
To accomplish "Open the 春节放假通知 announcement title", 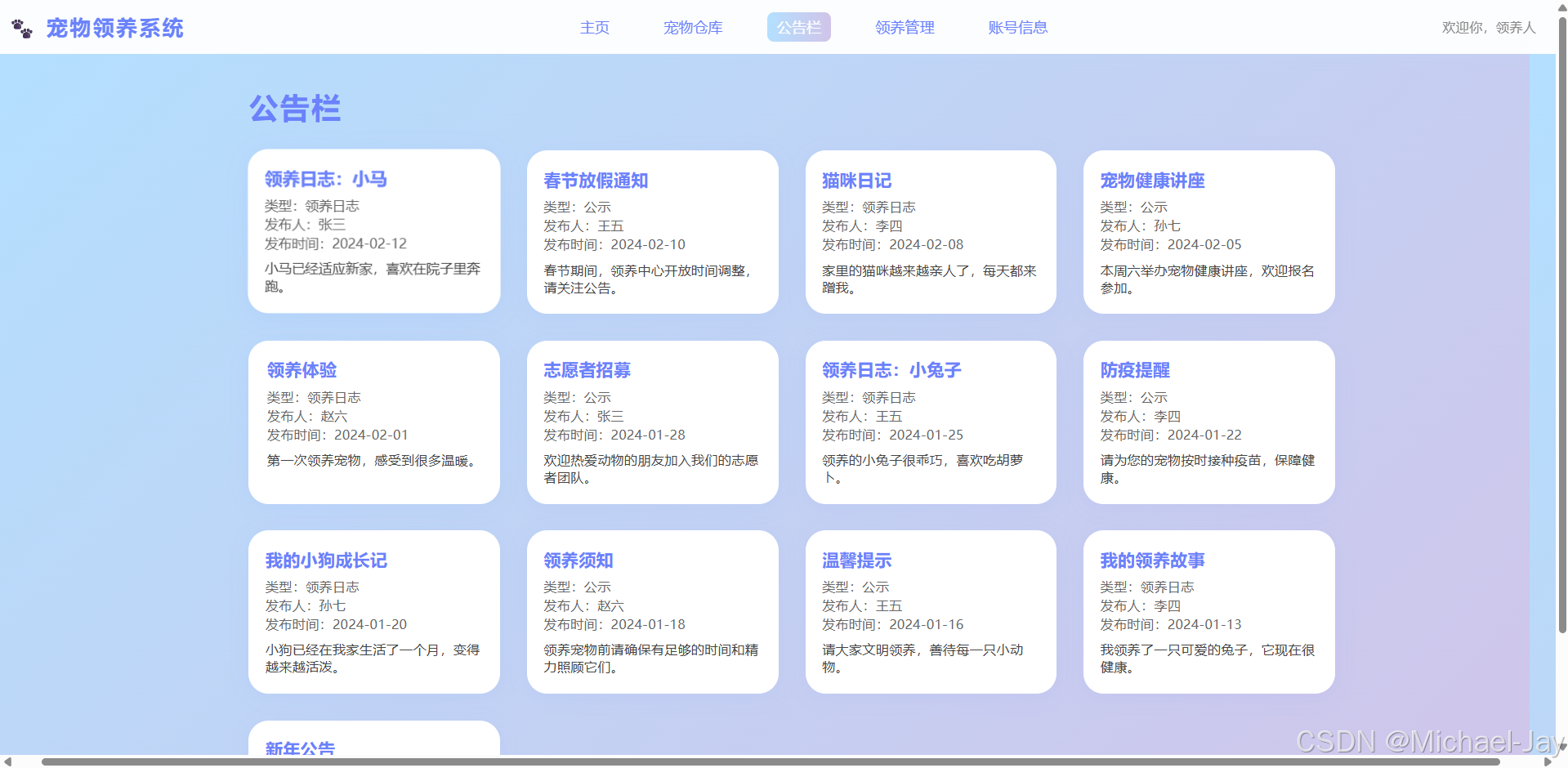I will coord(596,181).
